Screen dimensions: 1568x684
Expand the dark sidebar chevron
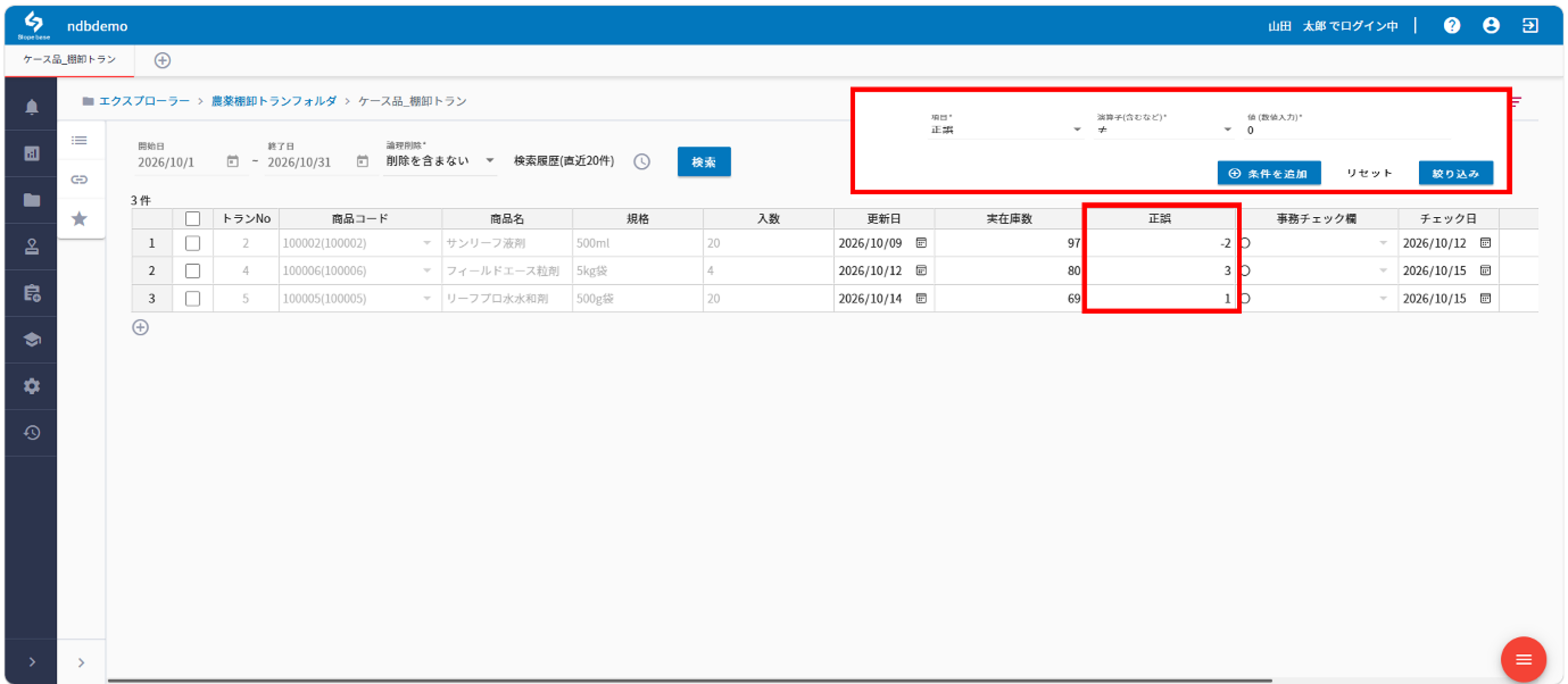tap(32, 662)
